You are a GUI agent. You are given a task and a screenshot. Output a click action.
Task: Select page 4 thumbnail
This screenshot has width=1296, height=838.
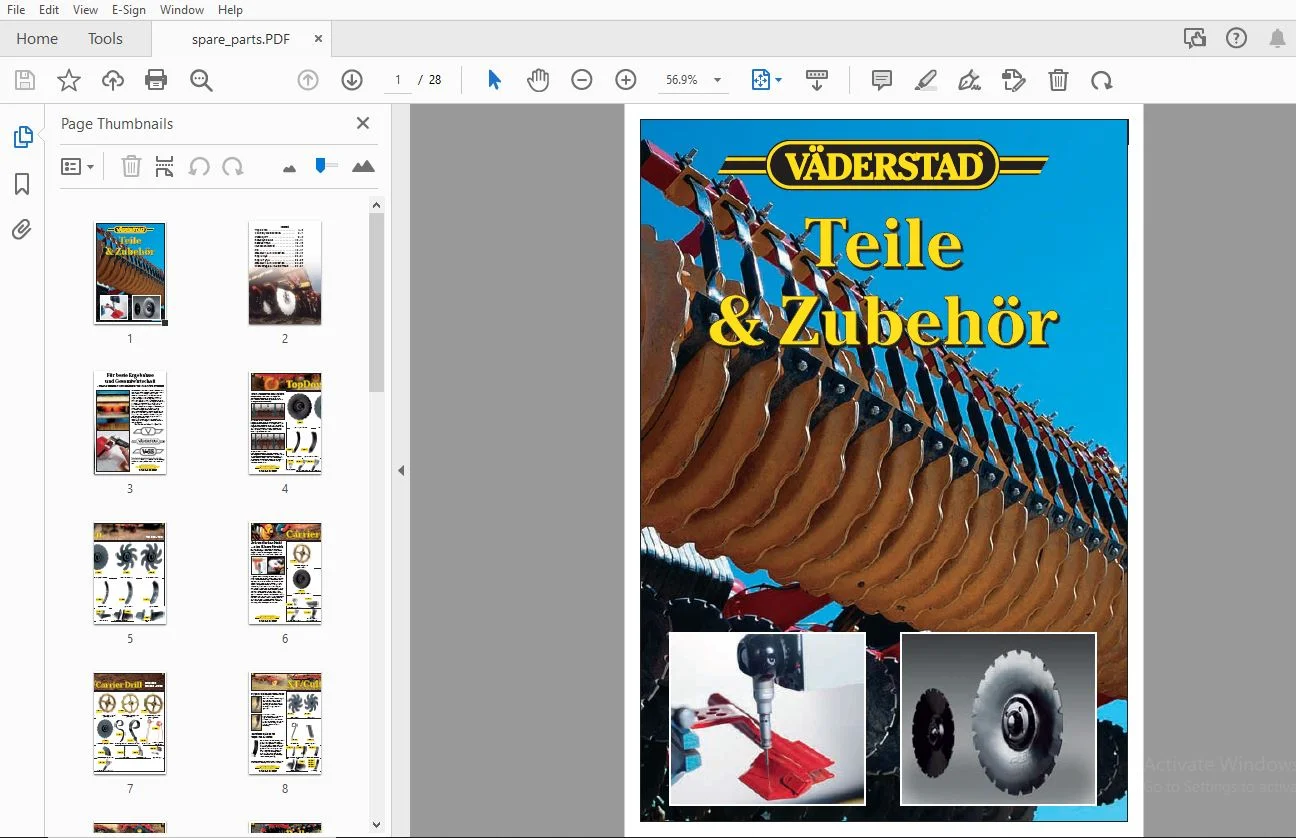pos(285,423)
